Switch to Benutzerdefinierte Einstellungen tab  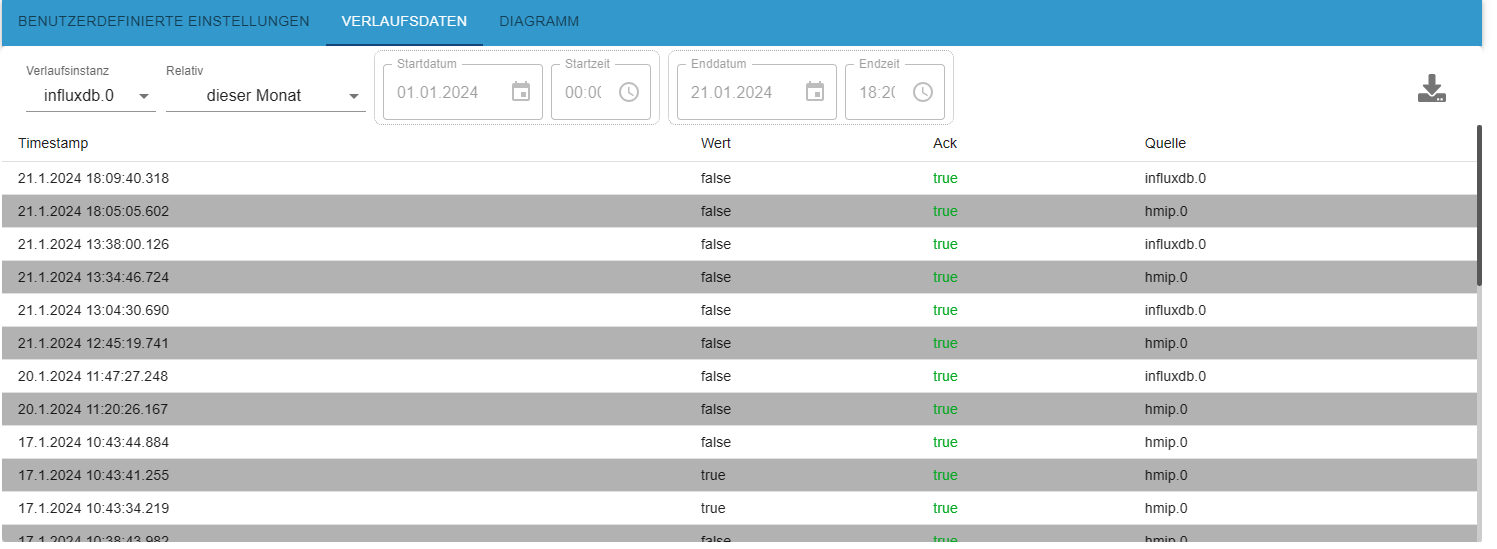point(164,21)
